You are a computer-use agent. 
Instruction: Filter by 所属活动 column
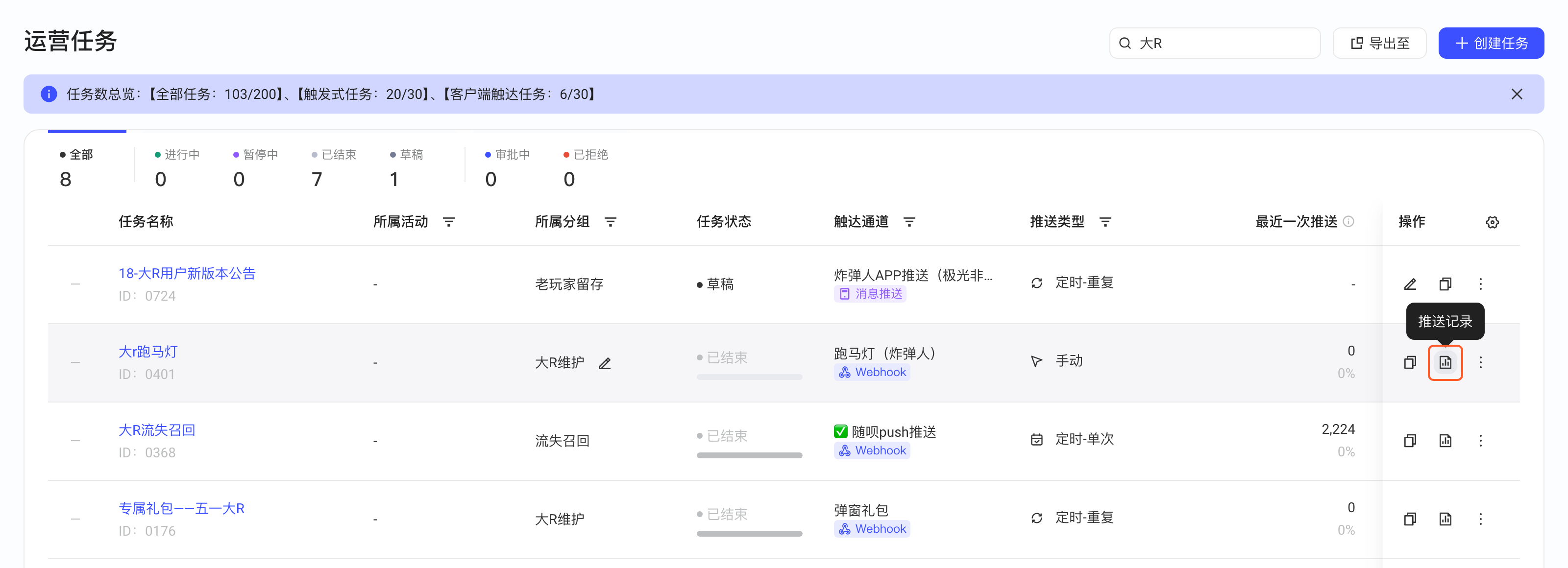click(449, 222)
